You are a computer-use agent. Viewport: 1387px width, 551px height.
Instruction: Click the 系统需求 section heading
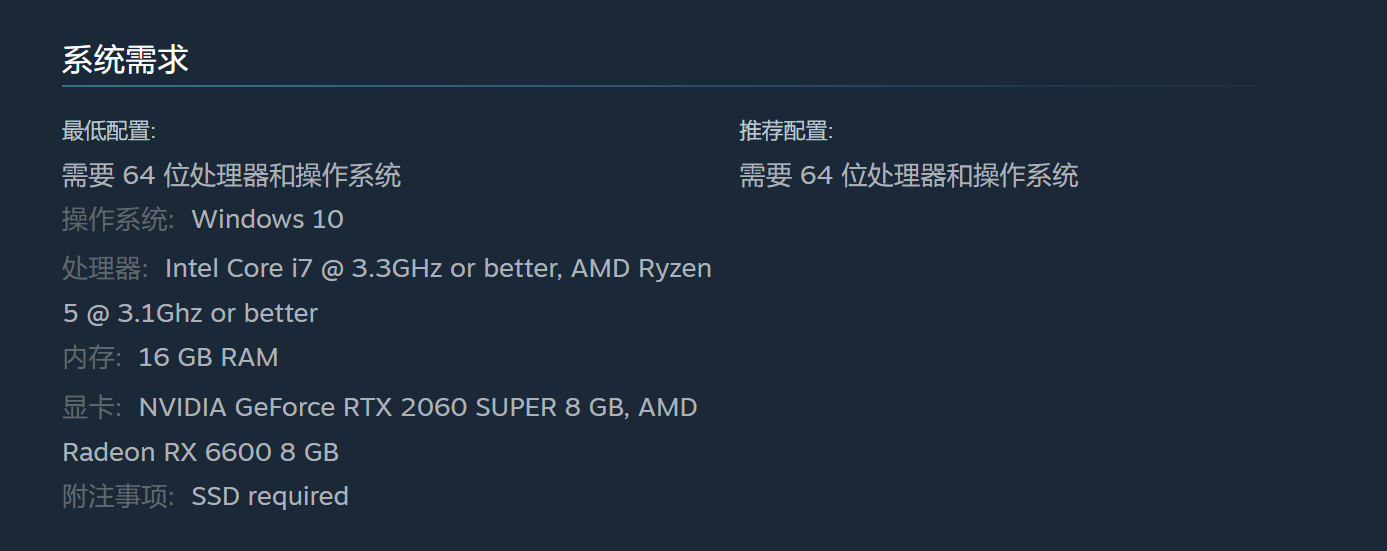125,60
